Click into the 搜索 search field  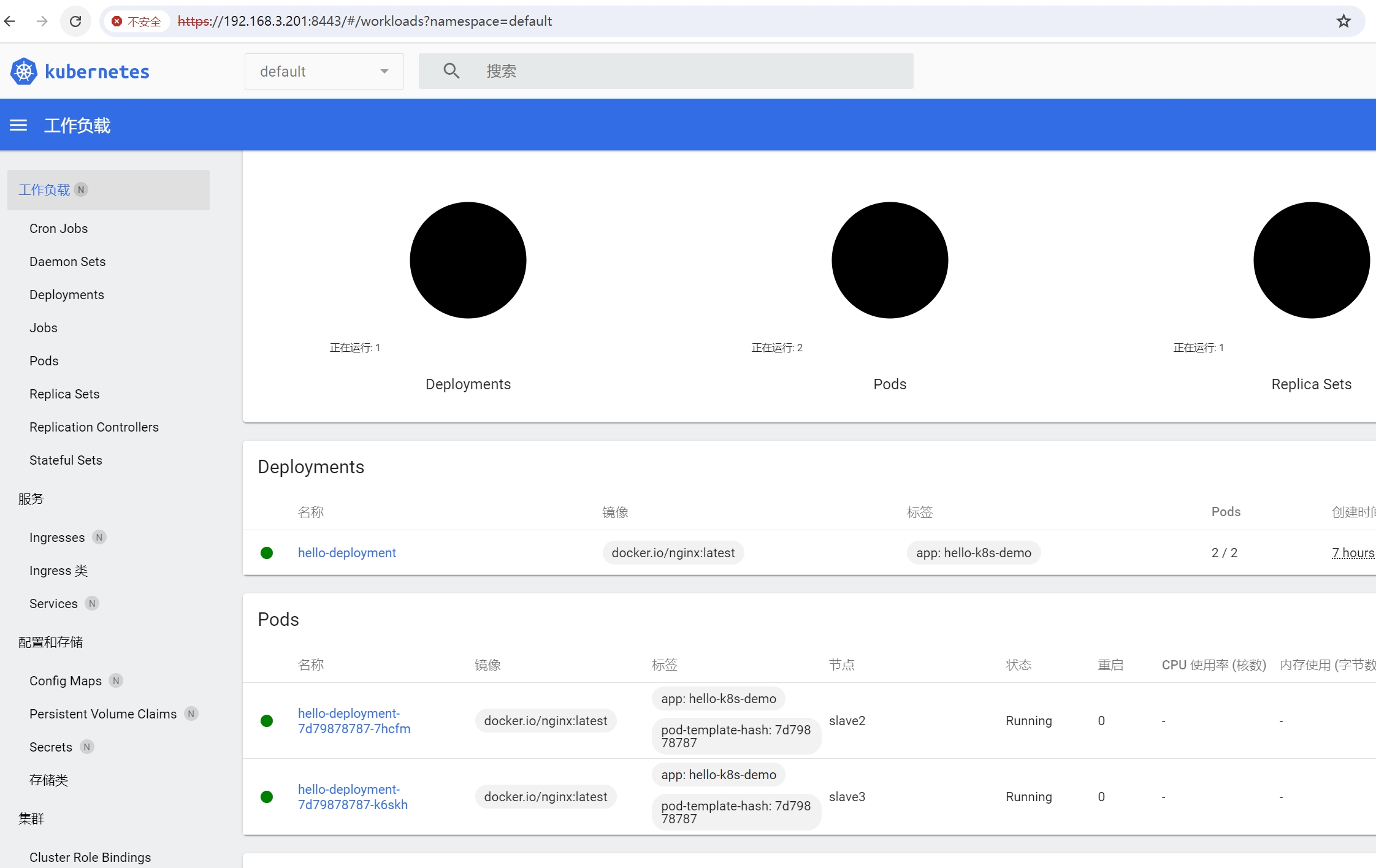pos(666,71)
